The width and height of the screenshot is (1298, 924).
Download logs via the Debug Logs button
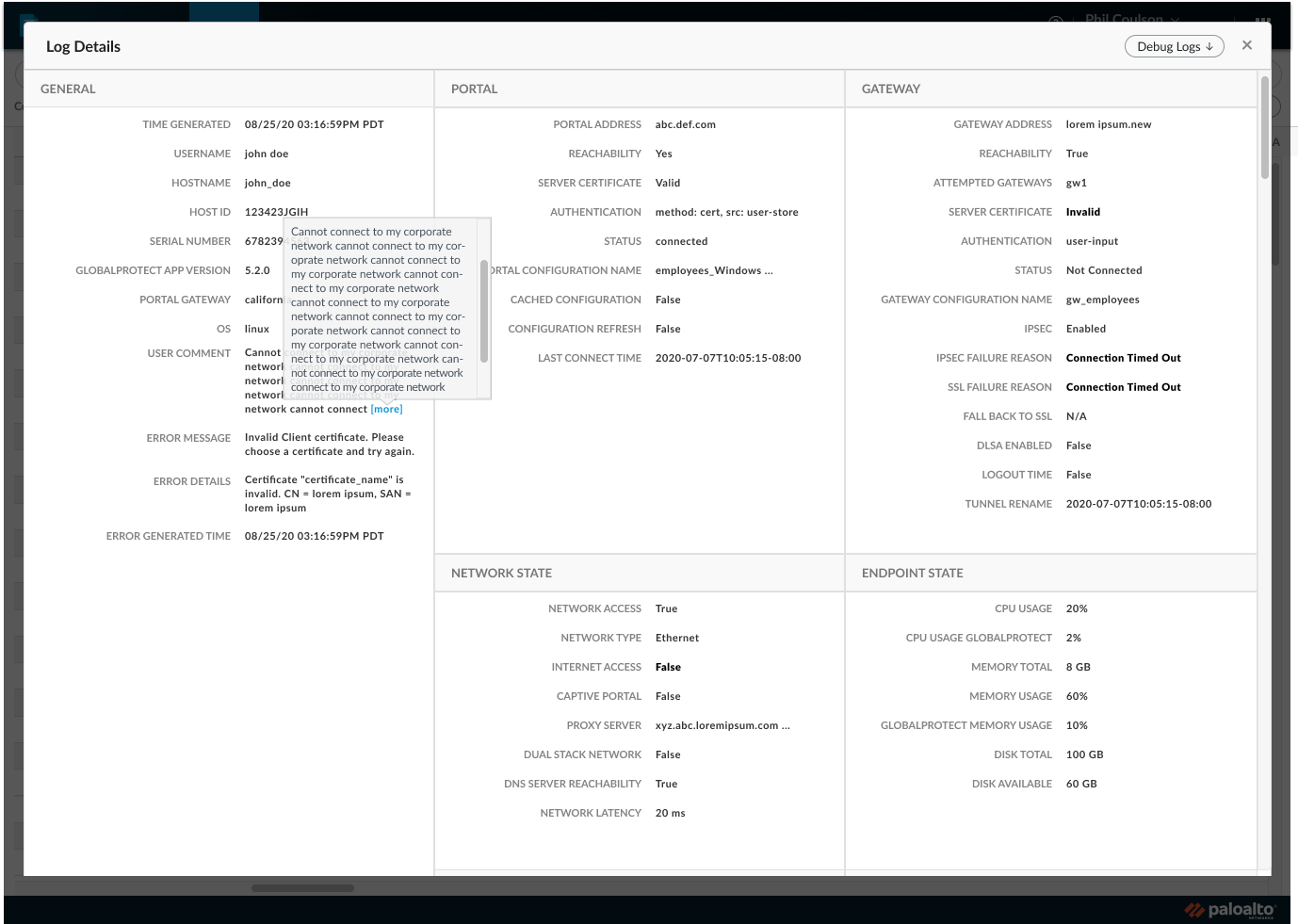click(1174, 46)
